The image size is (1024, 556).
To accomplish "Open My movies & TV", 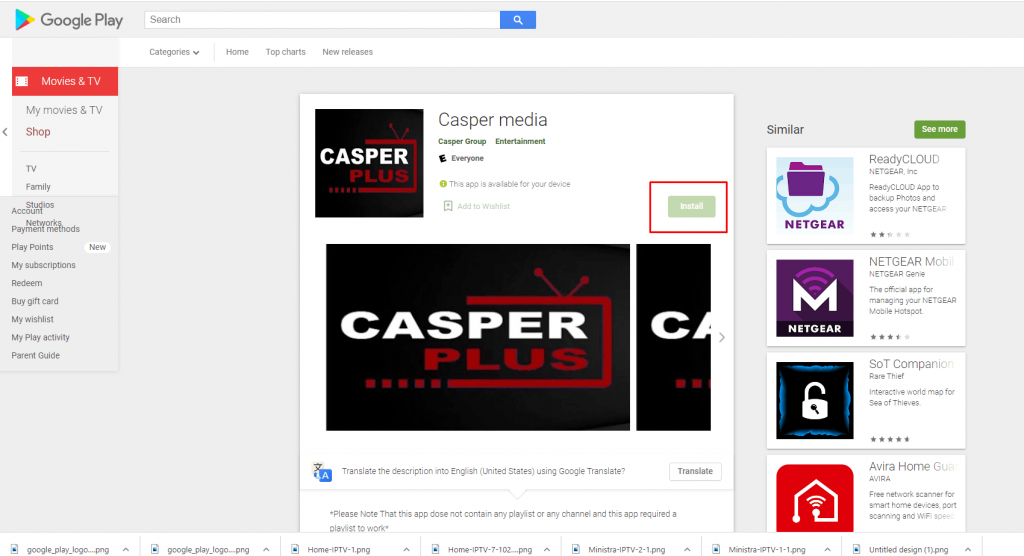I will [64, 110].
